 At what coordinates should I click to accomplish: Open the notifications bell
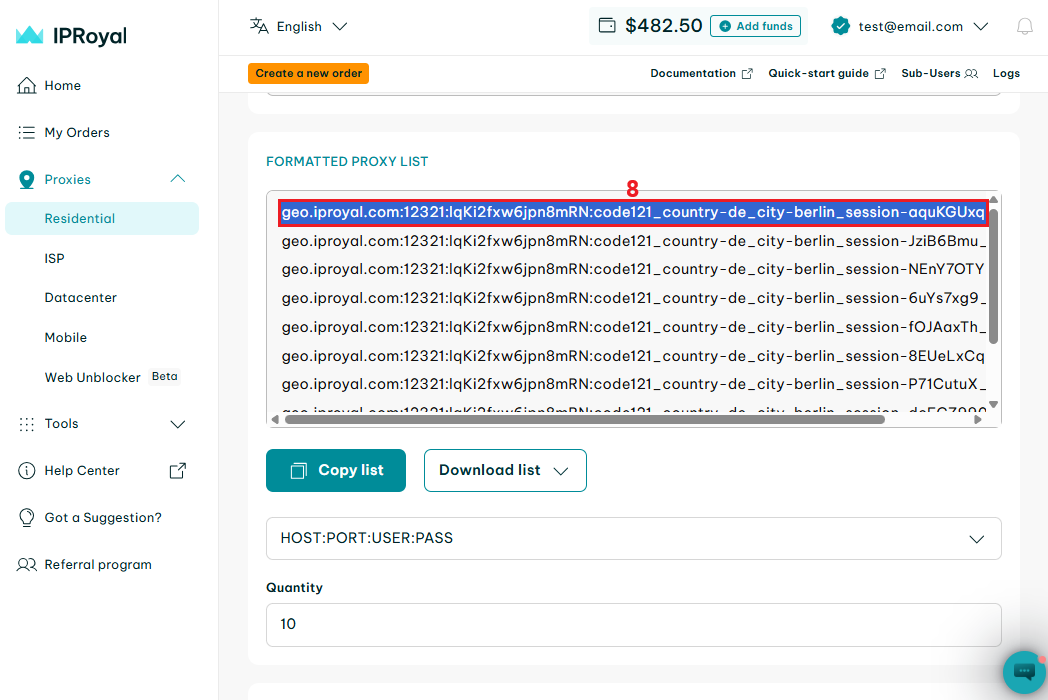(x=1025, y=26)
